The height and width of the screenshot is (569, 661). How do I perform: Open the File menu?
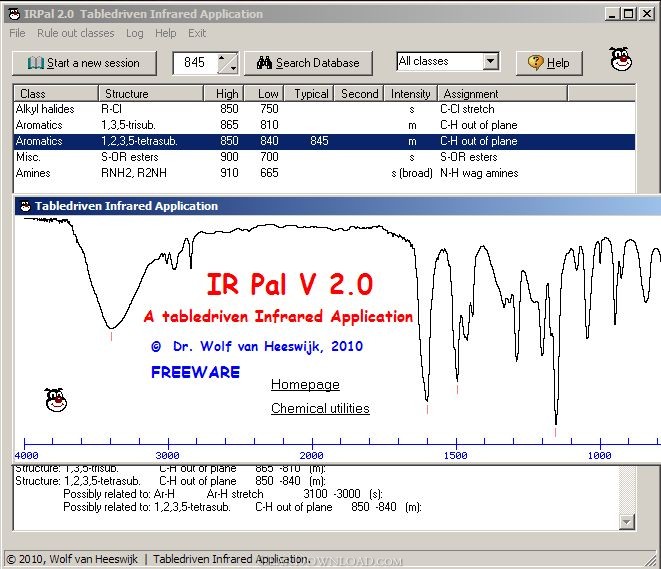[17, 33]
